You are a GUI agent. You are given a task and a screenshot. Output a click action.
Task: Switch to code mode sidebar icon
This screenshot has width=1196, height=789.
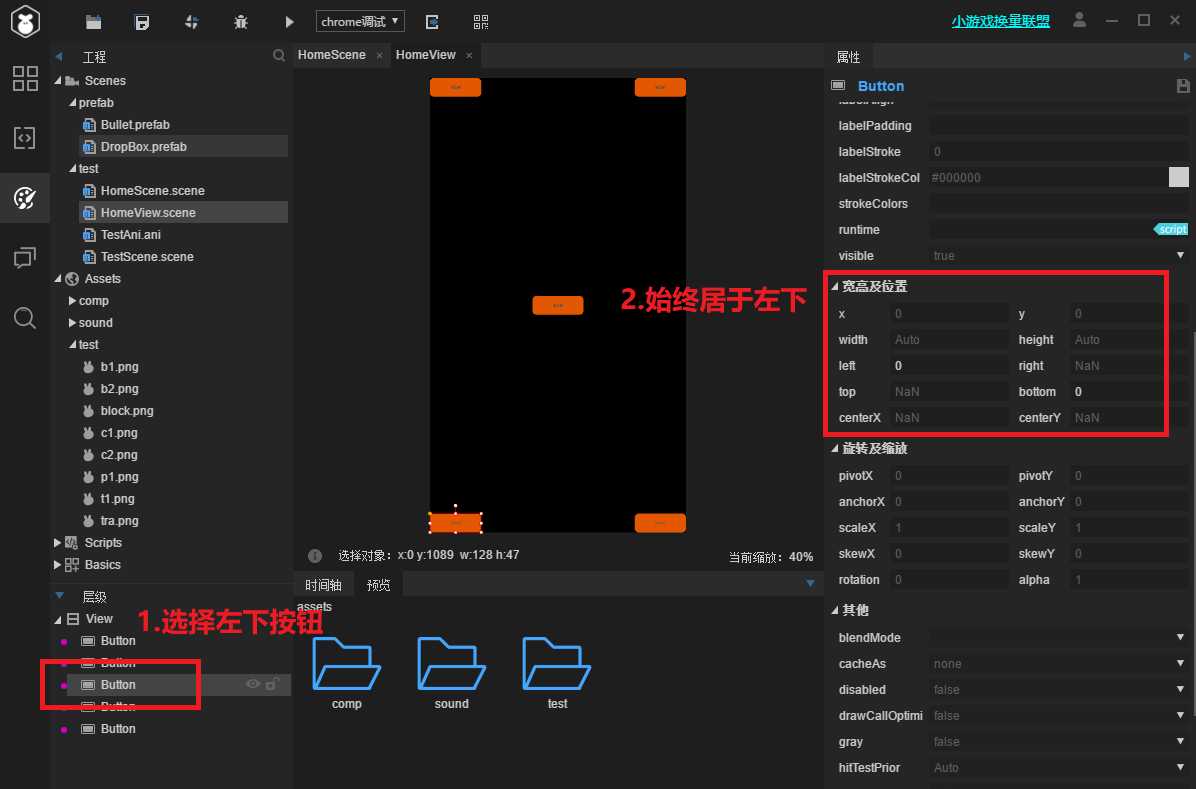point(24,138)
